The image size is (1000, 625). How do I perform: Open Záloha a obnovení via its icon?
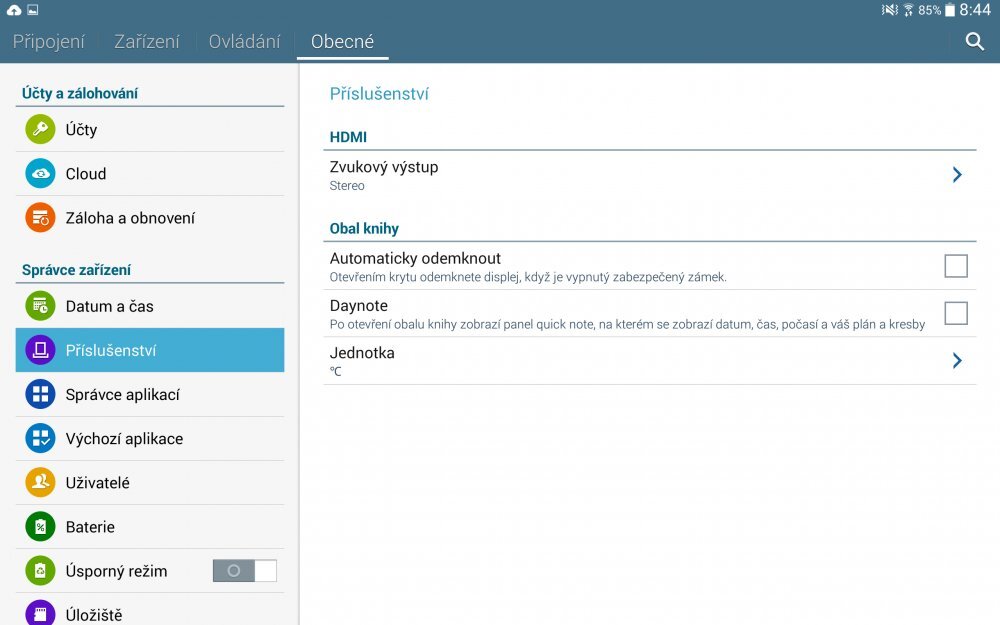click(40, 217)
